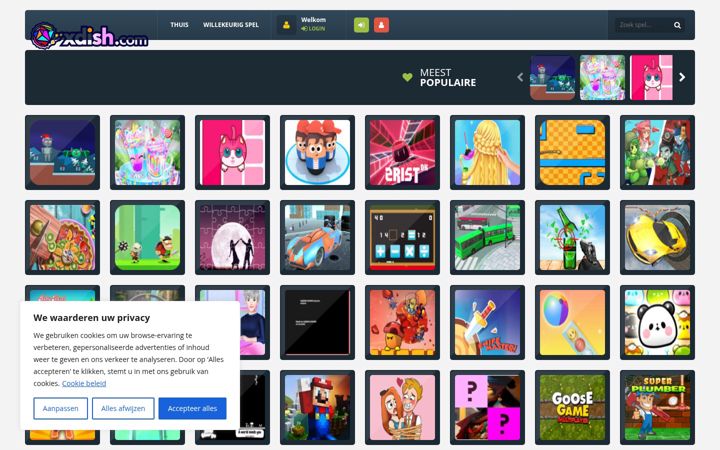Focus the Zoek spel search field
Viewport: 720px width, 450px height.
coord(643,25)
